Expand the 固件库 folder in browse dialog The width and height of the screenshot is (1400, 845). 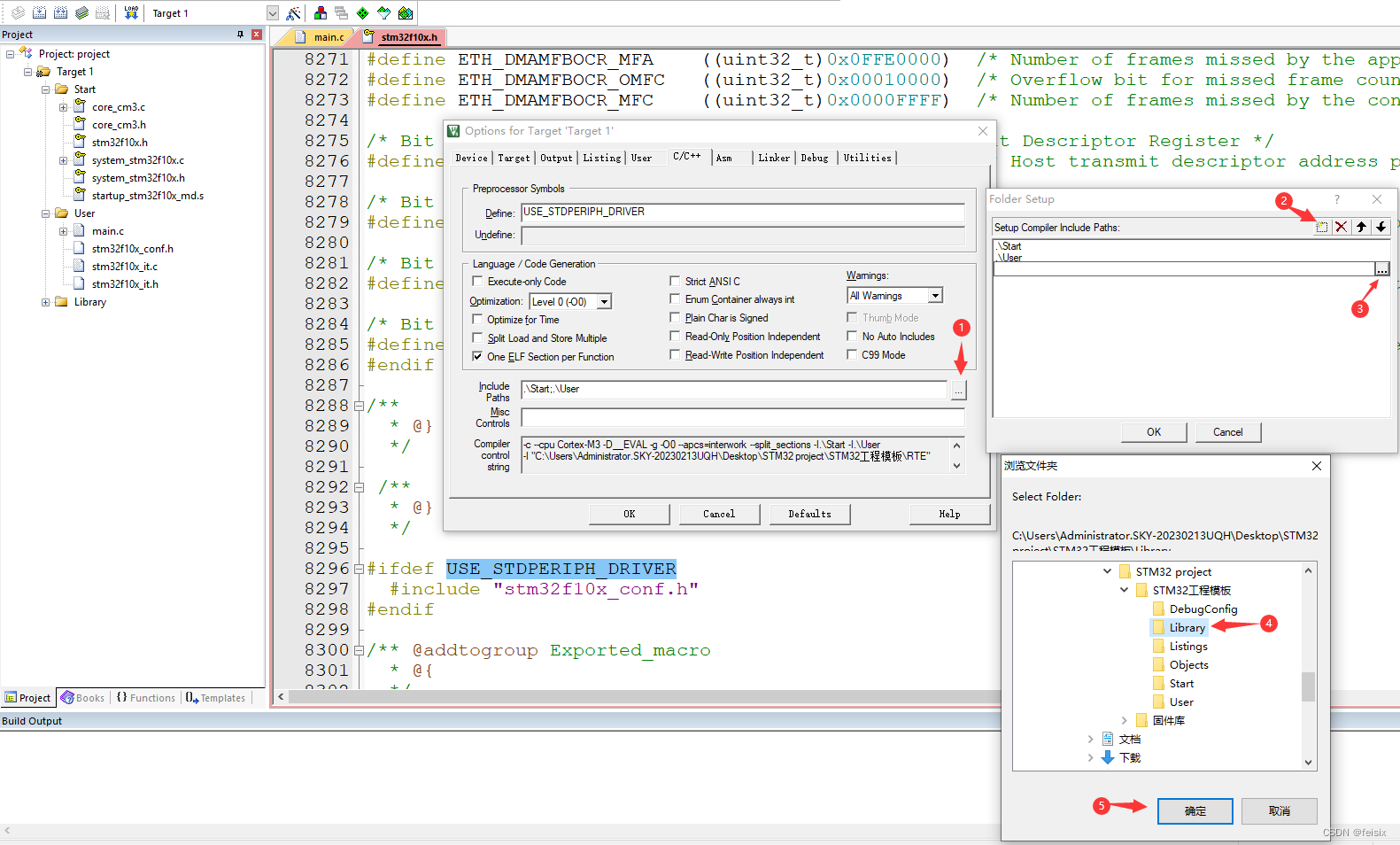1125,720
